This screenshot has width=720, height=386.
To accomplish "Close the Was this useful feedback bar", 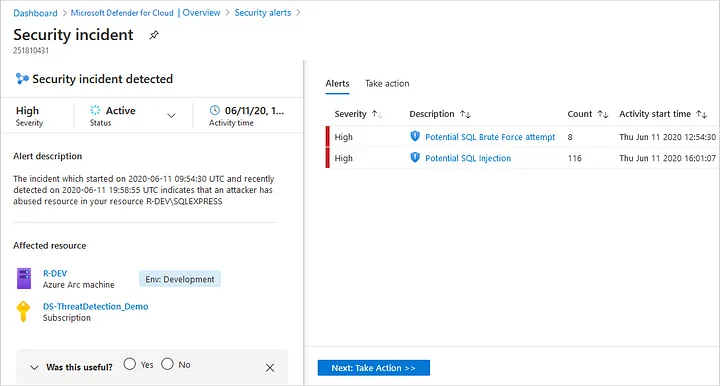I will pos(270,367).
